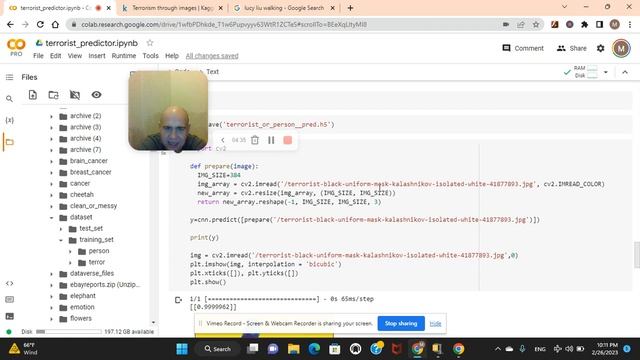The width and height of the screenshot is (640, 360).
Task: Open the Windows Start button
Action: pos(182,349)
